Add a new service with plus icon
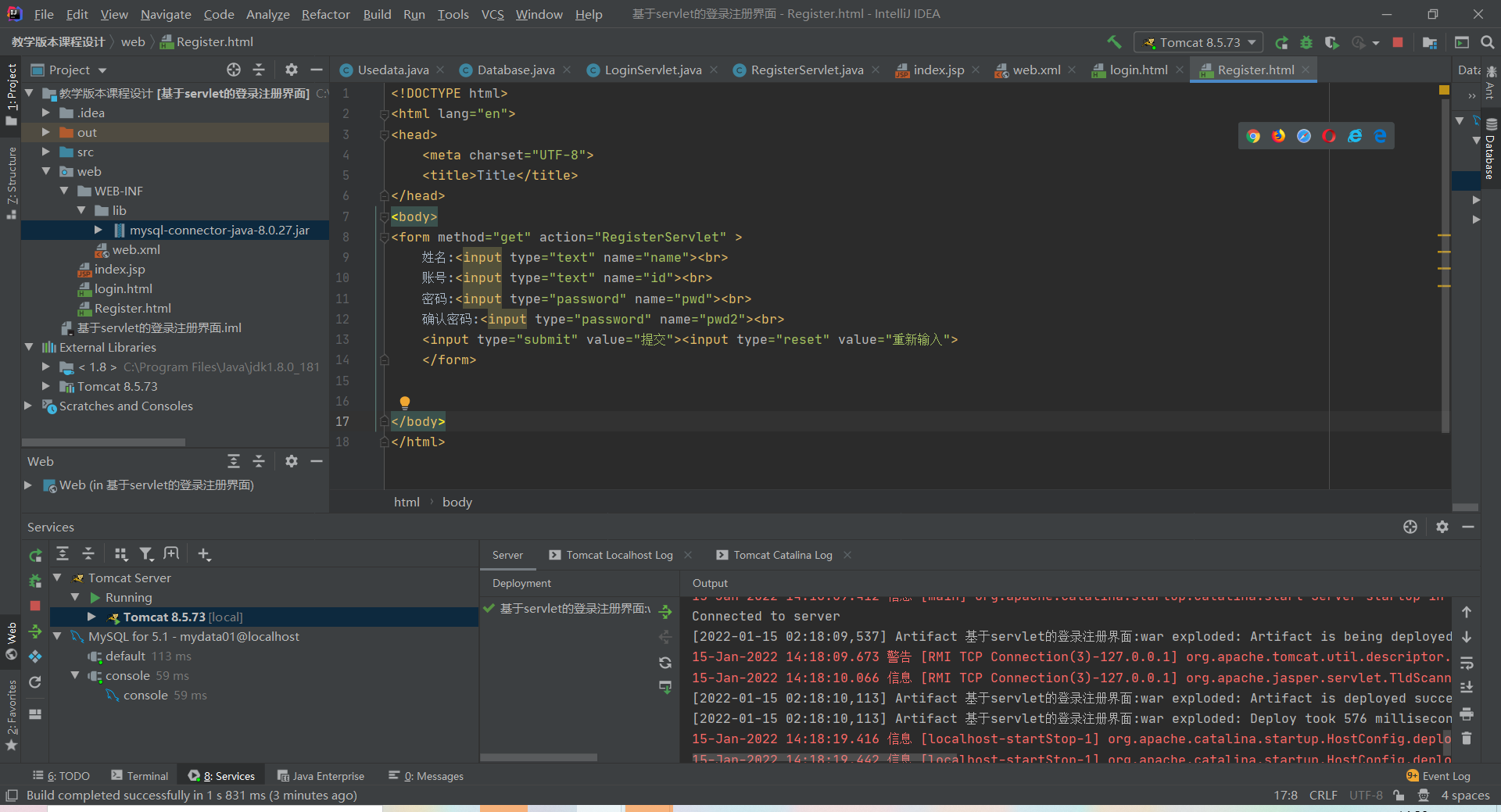The height and width of the screenshot is (812, 1501). [204, 553]
